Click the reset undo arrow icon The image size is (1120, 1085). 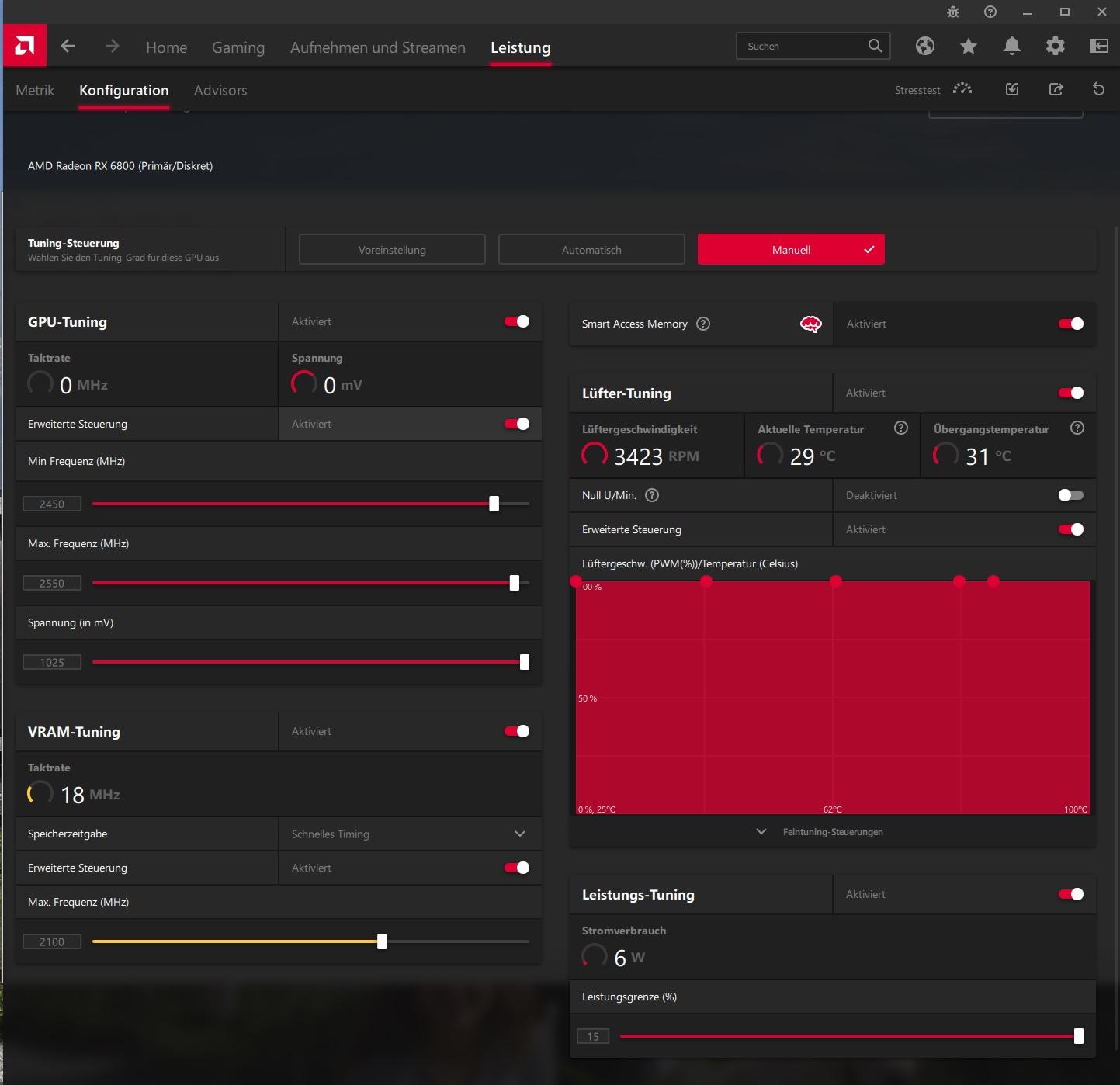point(1098,89)
